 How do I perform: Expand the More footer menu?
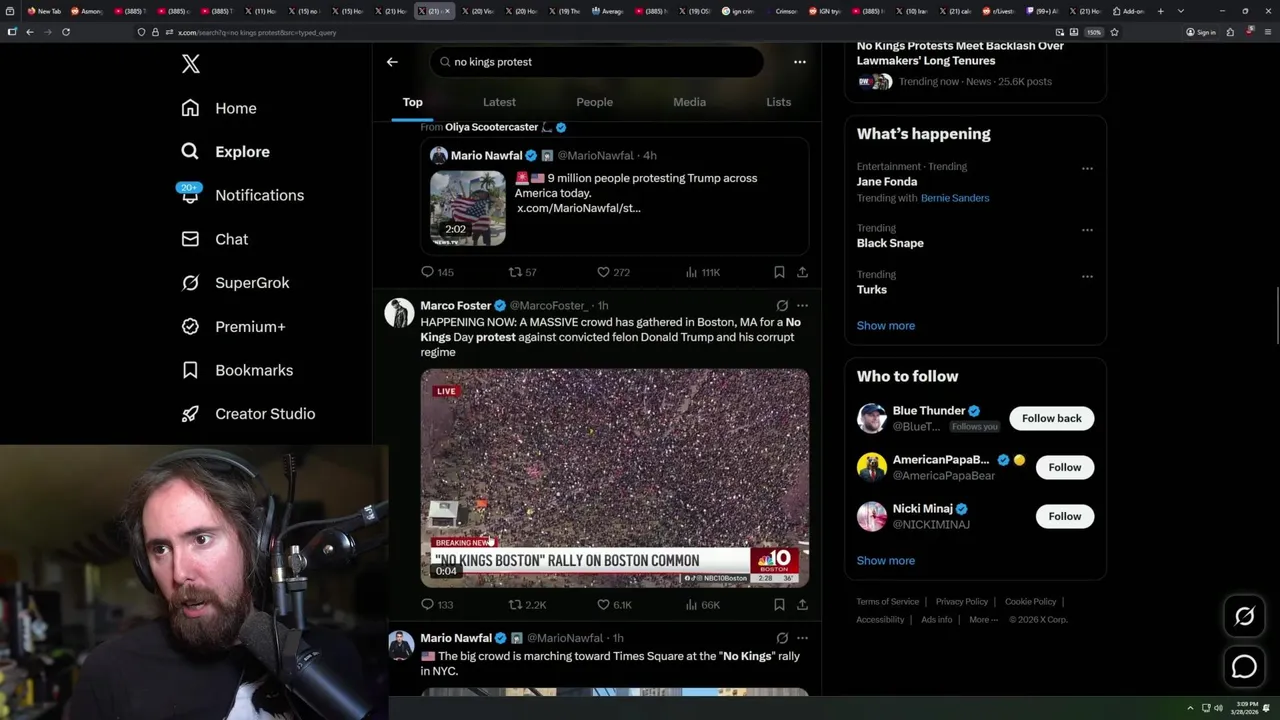click(983, 620)
